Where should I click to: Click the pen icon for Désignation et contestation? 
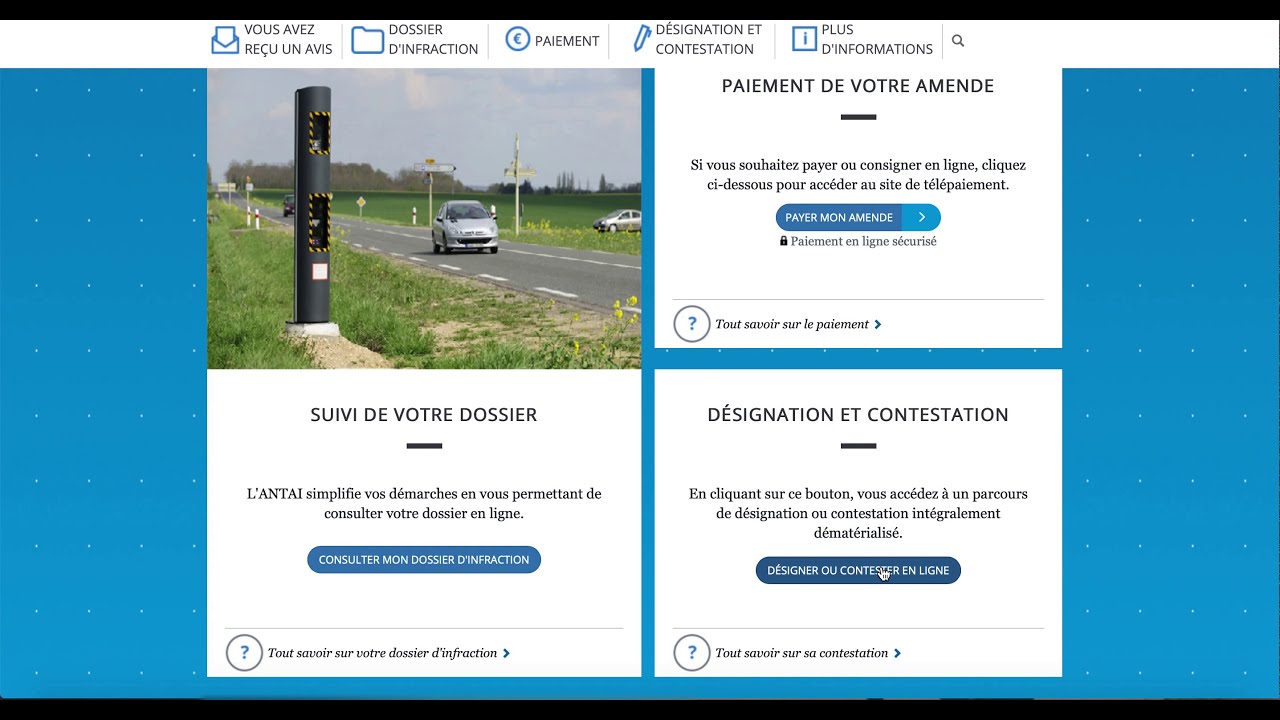coord(641,39)
